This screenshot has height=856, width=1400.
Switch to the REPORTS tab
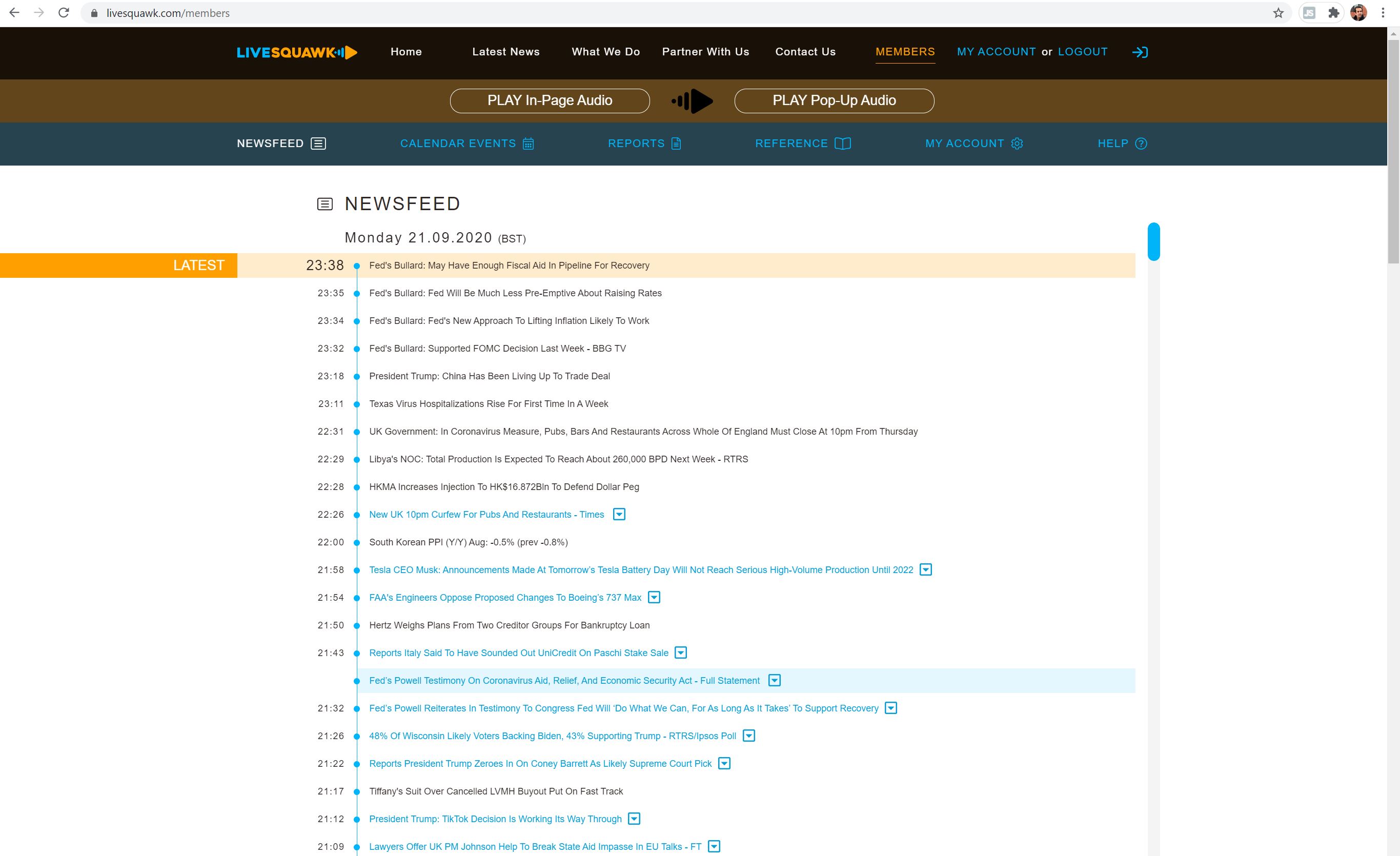point(644,144)
